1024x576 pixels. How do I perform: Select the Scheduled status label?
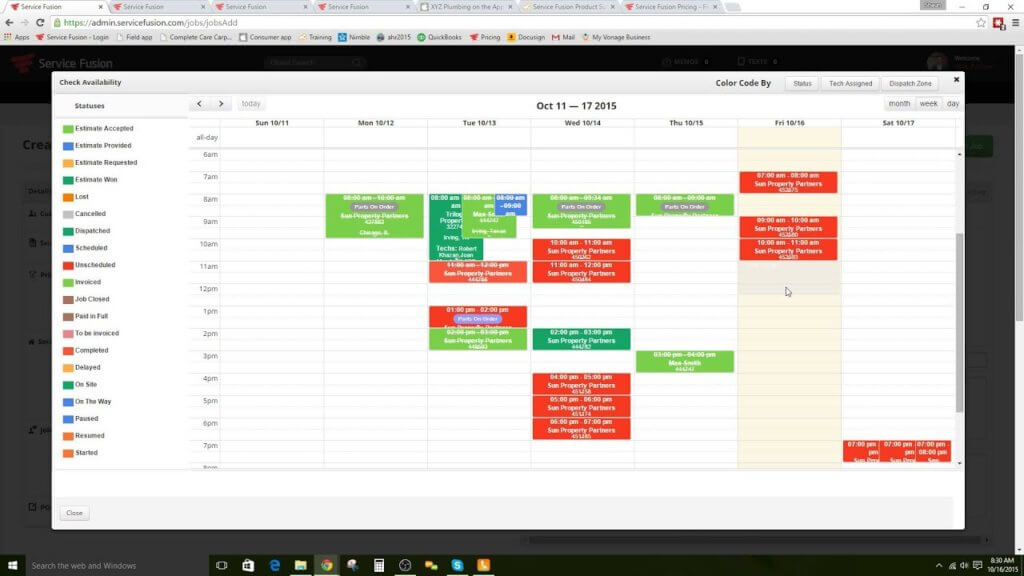point(91,248)
